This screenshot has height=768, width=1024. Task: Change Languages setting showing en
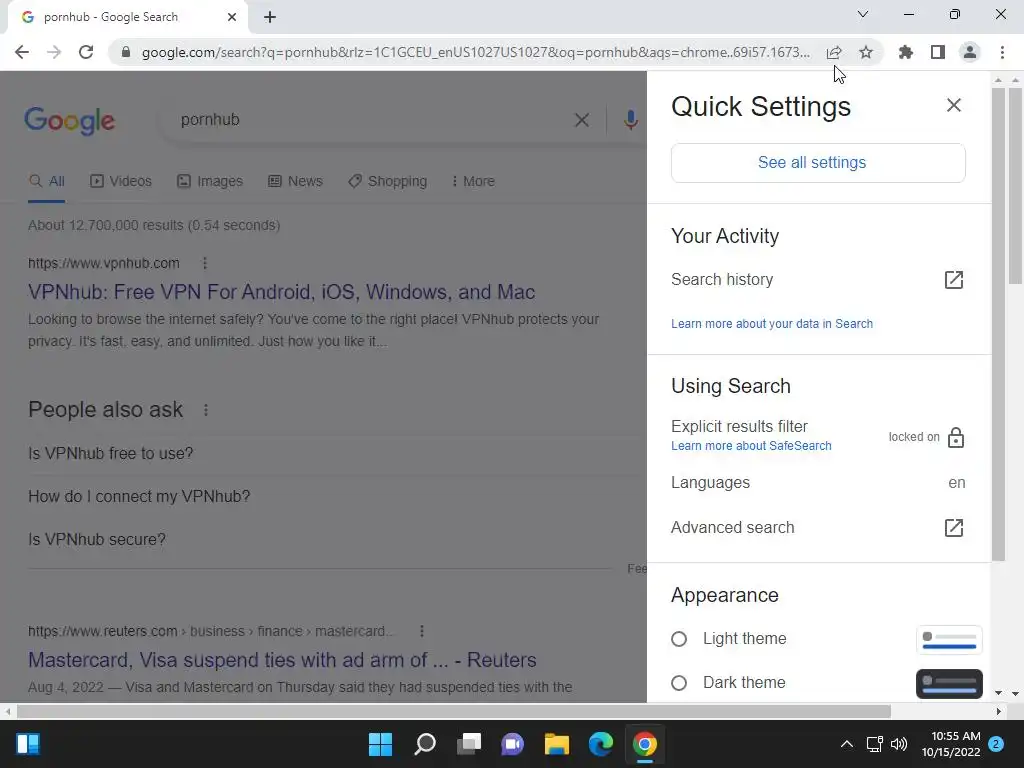(818, 483)
